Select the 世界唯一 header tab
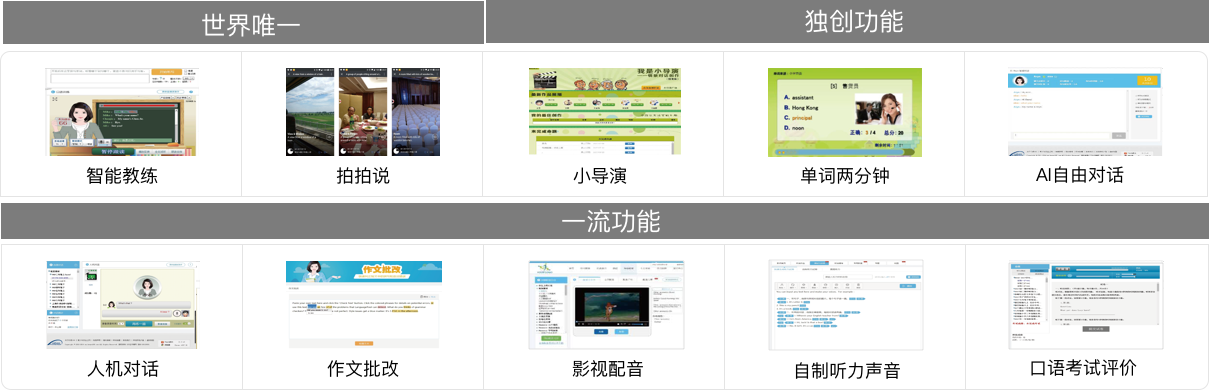The image size is (1209, 390). pyautogui.click(x=243, y=23)
